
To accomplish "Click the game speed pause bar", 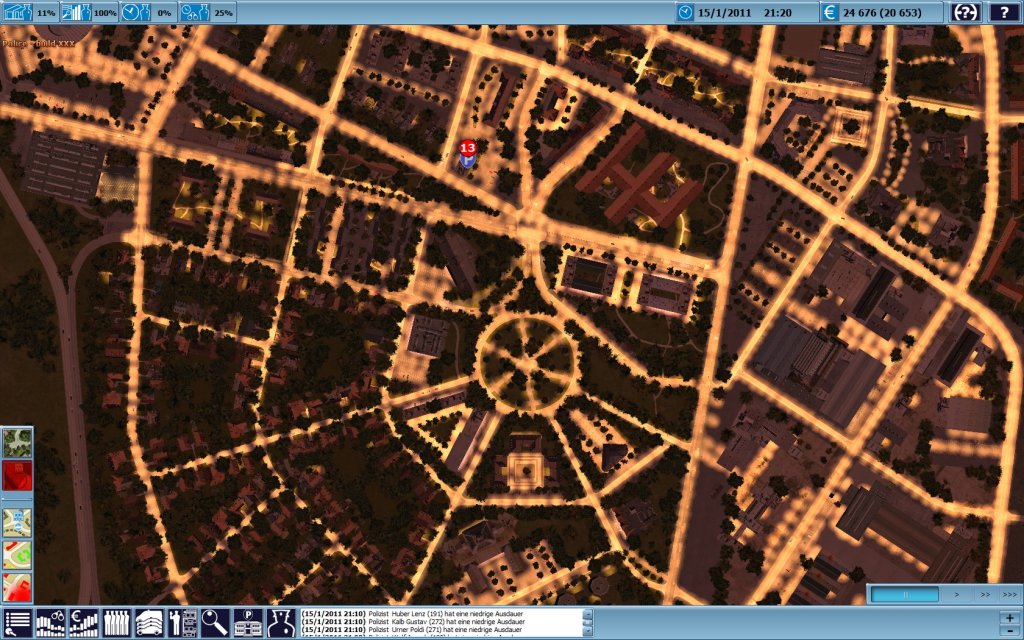I will coord(904,594).
